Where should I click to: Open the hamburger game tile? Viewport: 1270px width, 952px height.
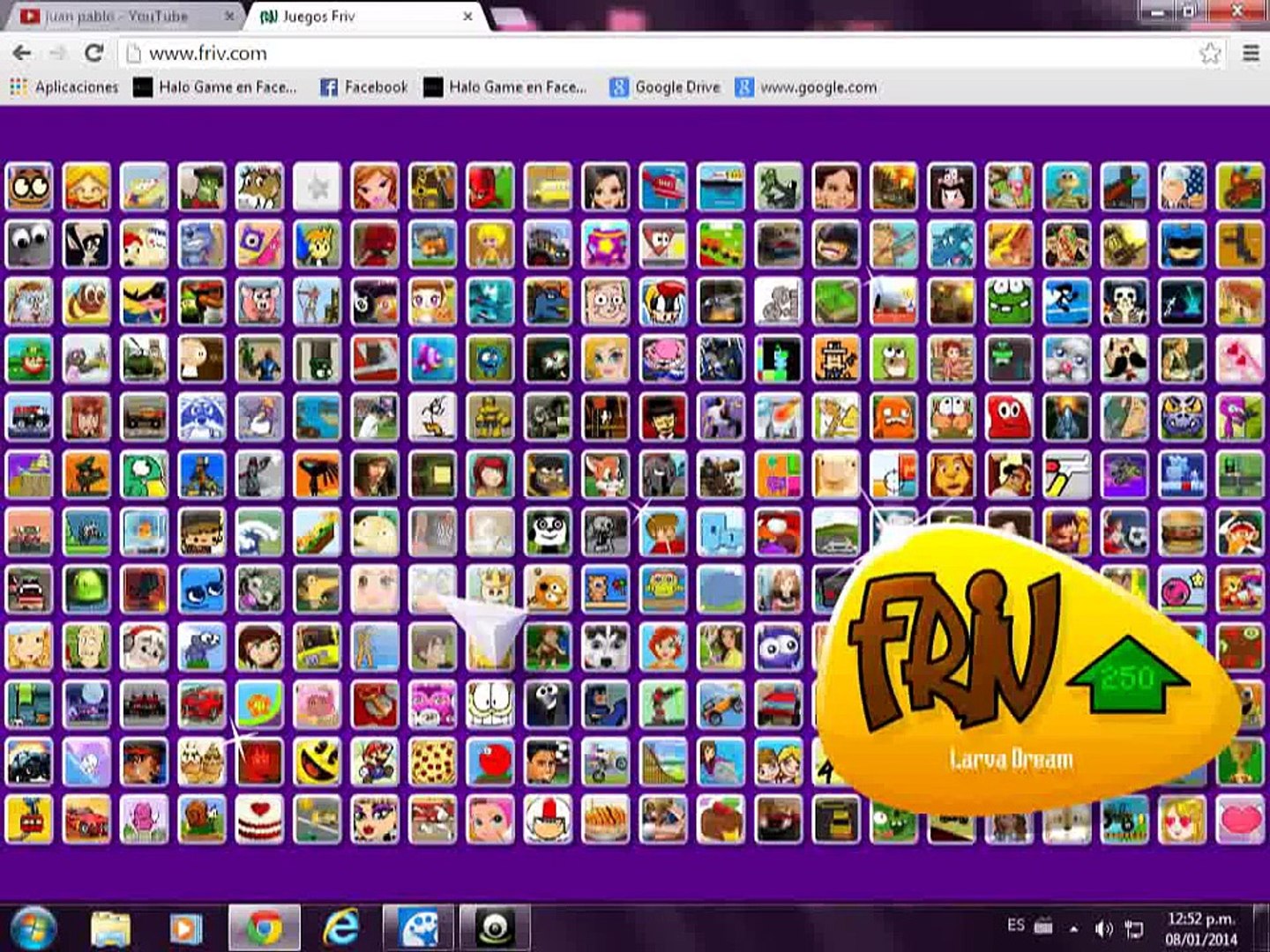point(1182,532)
